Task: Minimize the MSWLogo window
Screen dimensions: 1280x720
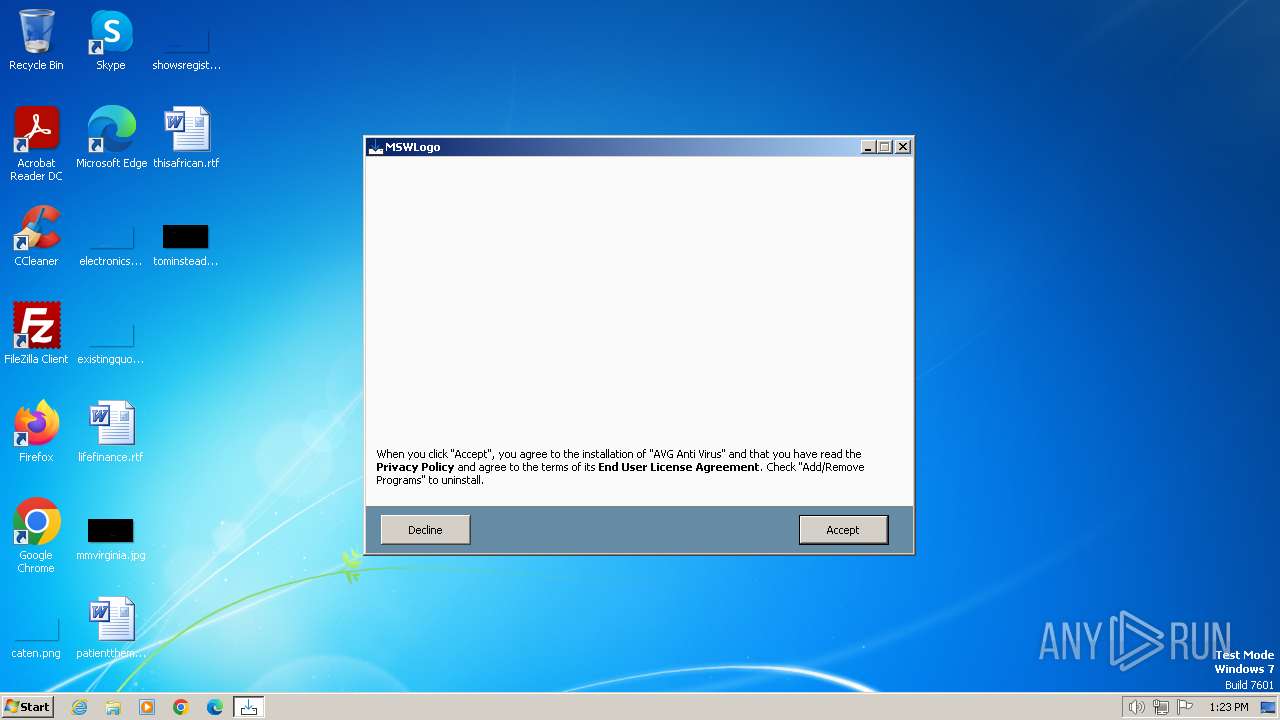Action: [868, 147]
